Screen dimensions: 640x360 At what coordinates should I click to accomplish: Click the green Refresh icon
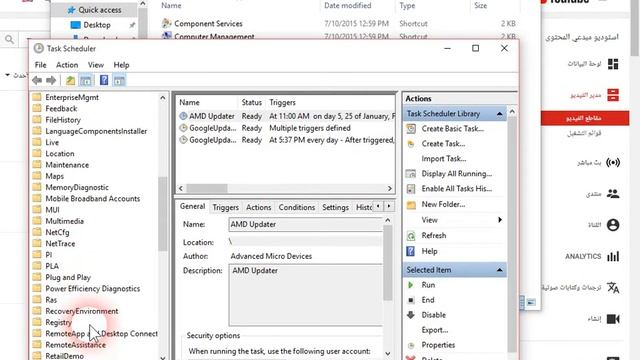pos(411,236)
